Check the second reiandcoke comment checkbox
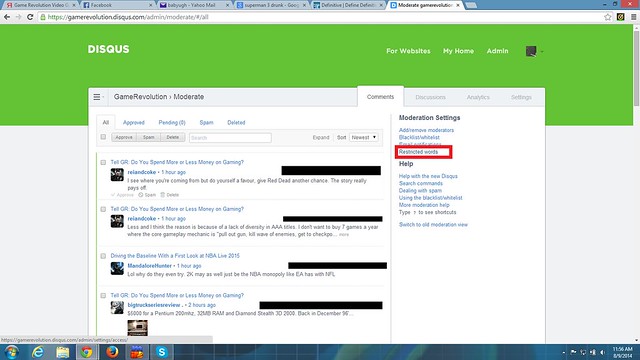Image resolution: width=640 pixels, height=360 pixels. 103,209
